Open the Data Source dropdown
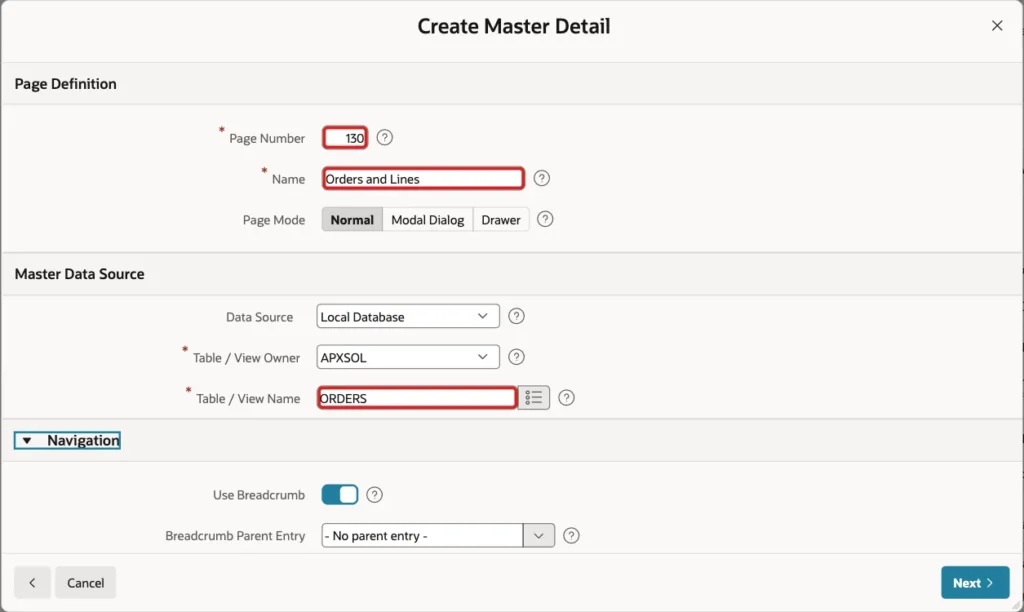This screenshot has width=1024, height=612. click(x=408, y=317)
